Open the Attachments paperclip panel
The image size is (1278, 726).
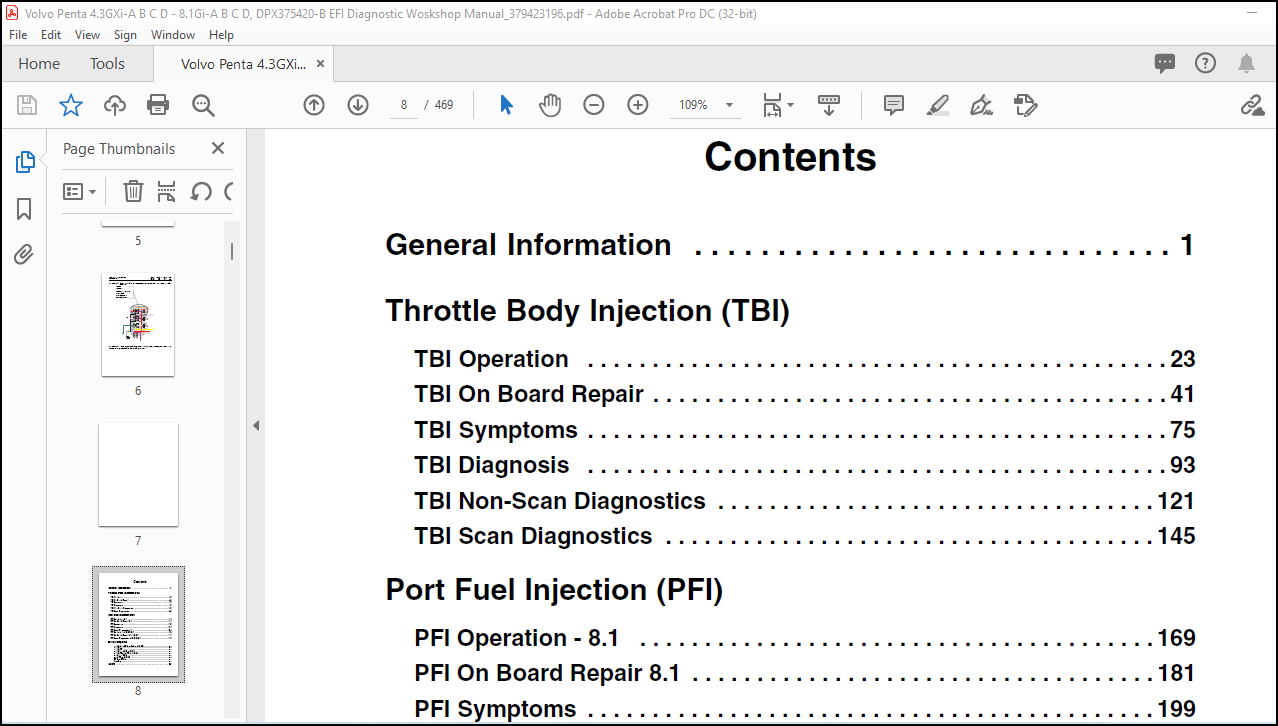coord(25,255)
